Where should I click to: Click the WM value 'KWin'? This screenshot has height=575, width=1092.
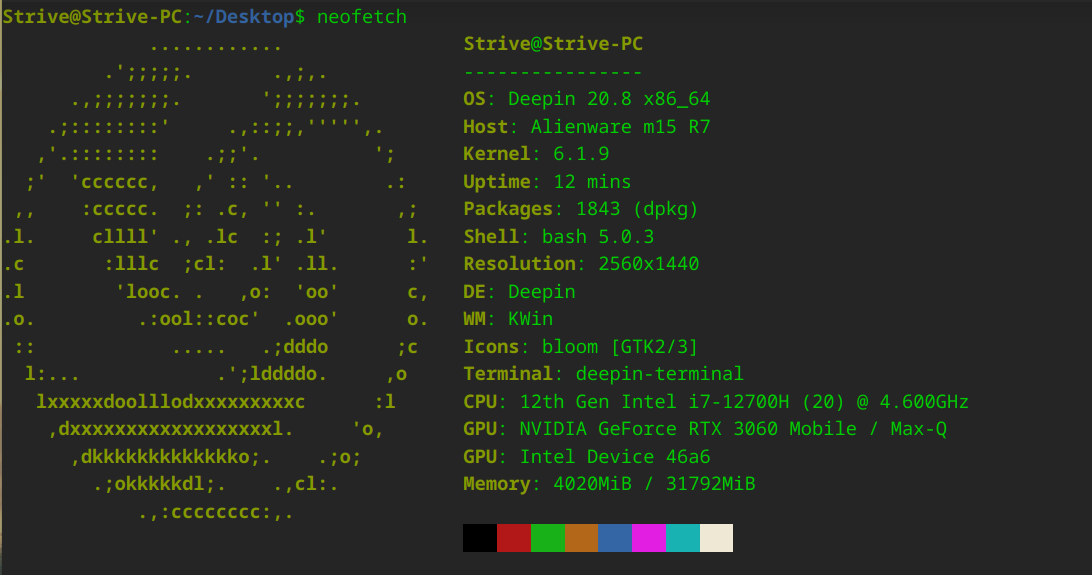click(x=530, y=319)
